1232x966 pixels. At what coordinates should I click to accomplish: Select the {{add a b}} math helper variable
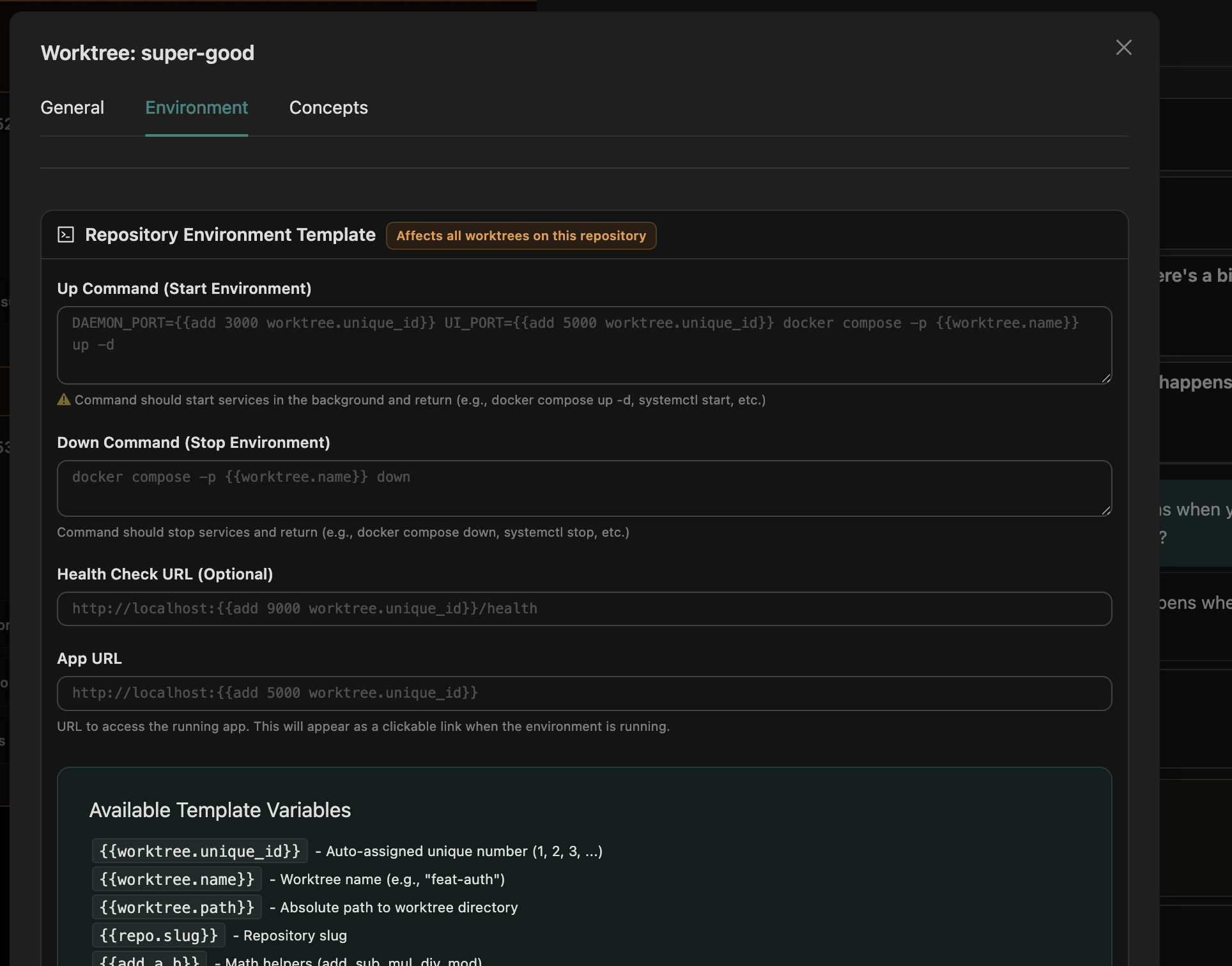click(x=150, y=960)
